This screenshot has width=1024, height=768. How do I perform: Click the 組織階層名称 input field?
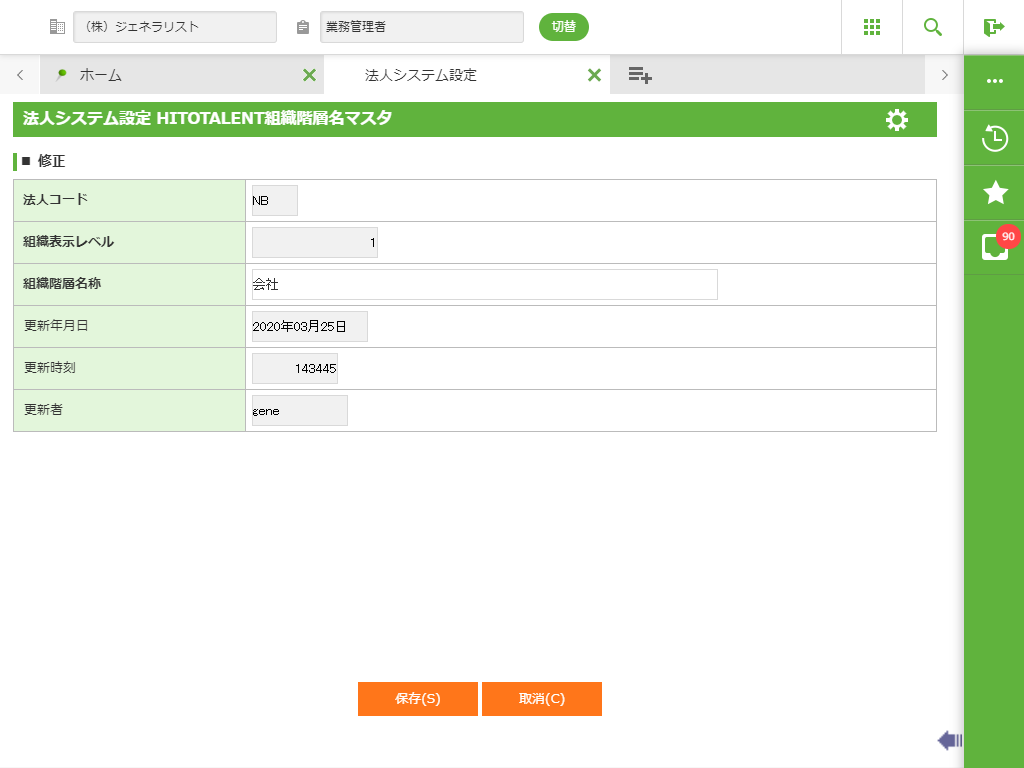point(485,285)
